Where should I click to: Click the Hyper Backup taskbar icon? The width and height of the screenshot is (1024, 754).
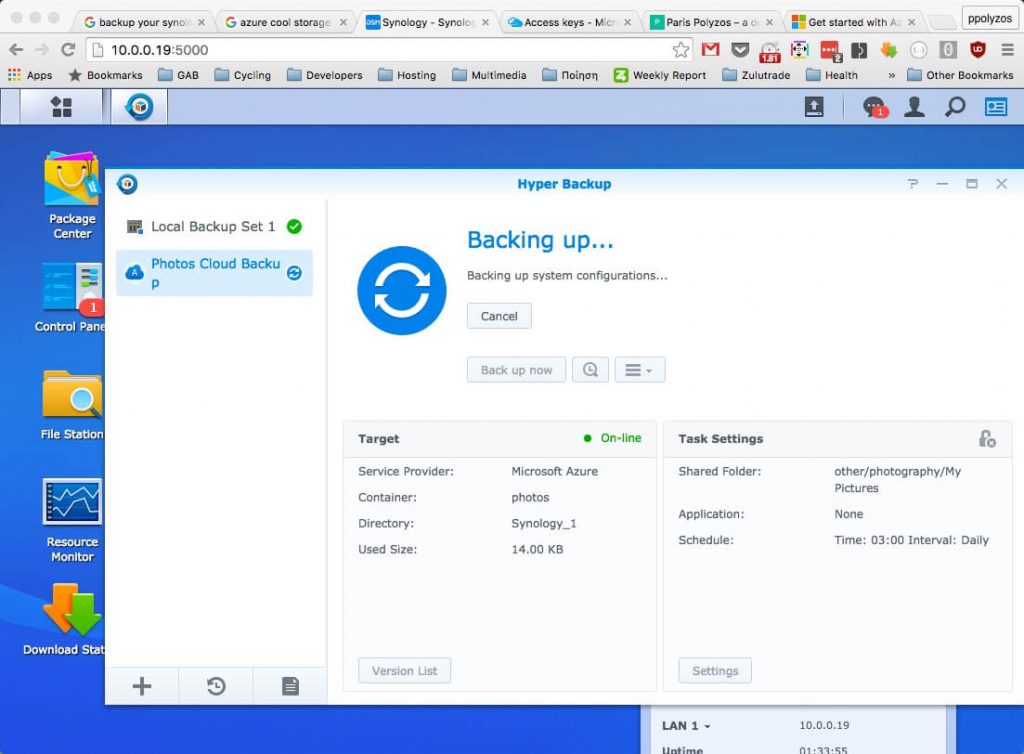tap(139, 106)
